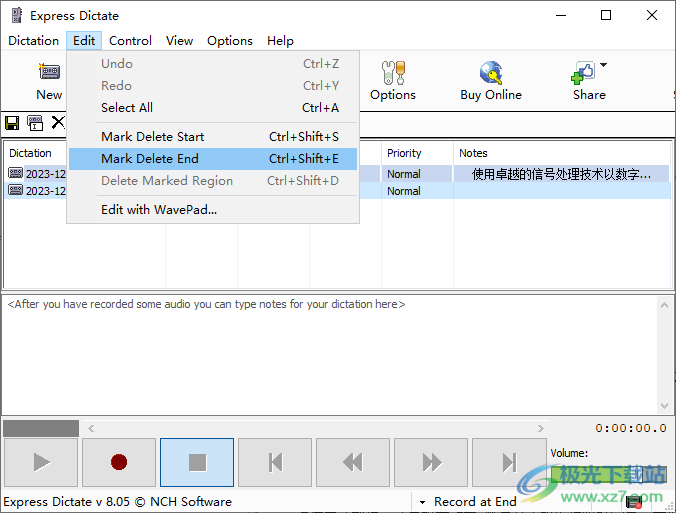676x513 pixels.
Task: Choose Mark Delete End menu entry
Action: click(213, 159)
